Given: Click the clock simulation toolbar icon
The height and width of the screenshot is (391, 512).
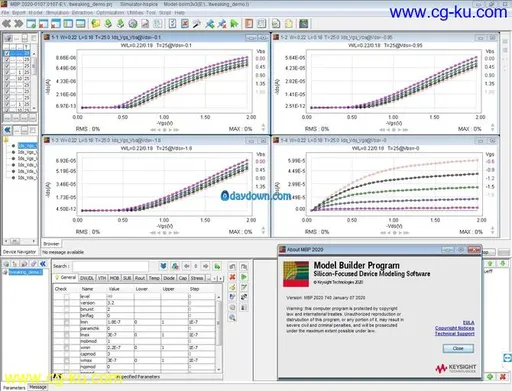Looking at the screenshot, I should pos(133,23).
